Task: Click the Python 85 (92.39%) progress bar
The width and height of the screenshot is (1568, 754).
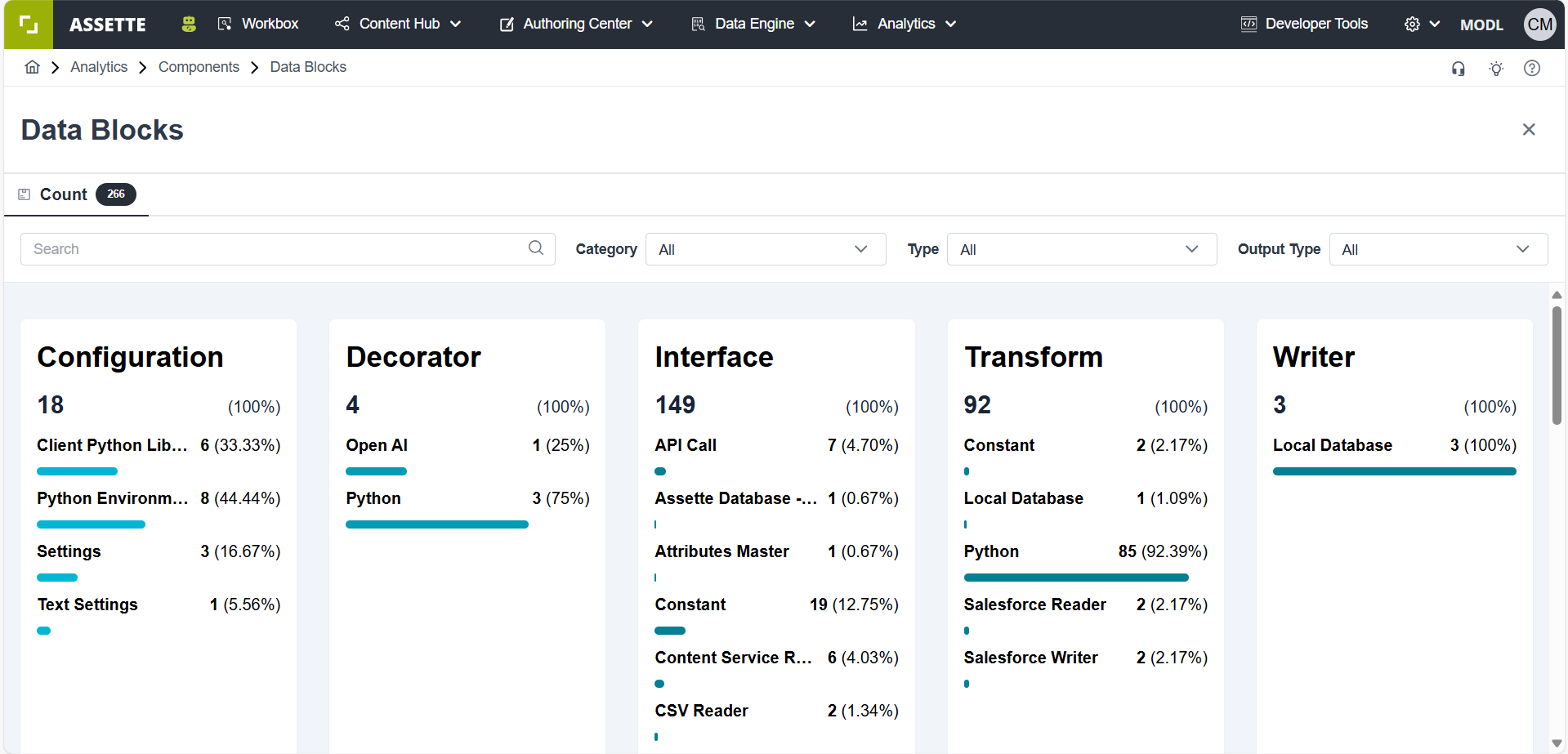Action: click(1076, 578)
